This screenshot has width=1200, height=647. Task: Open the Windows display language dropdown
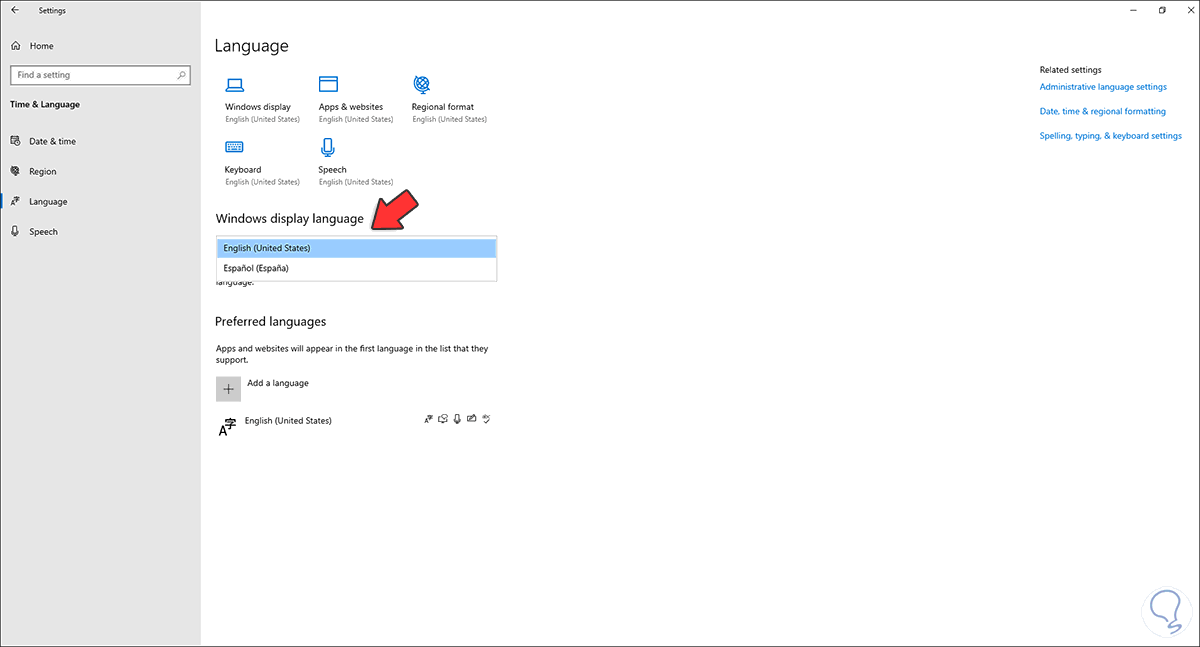356,247
